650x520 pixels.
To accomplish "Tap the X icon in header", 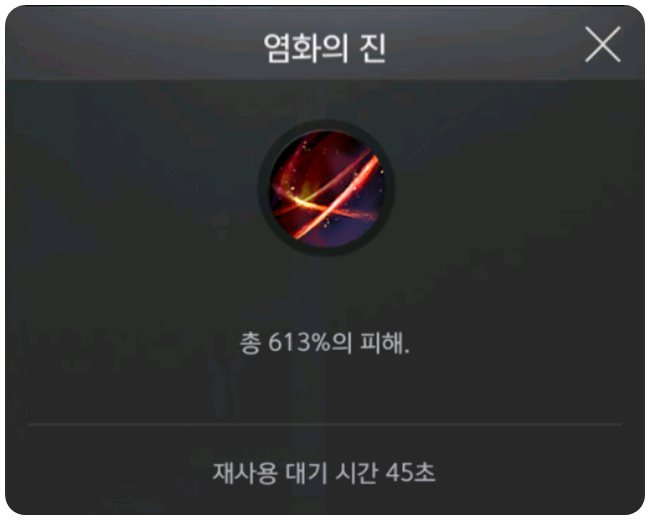I will click(x=602, y=44).
